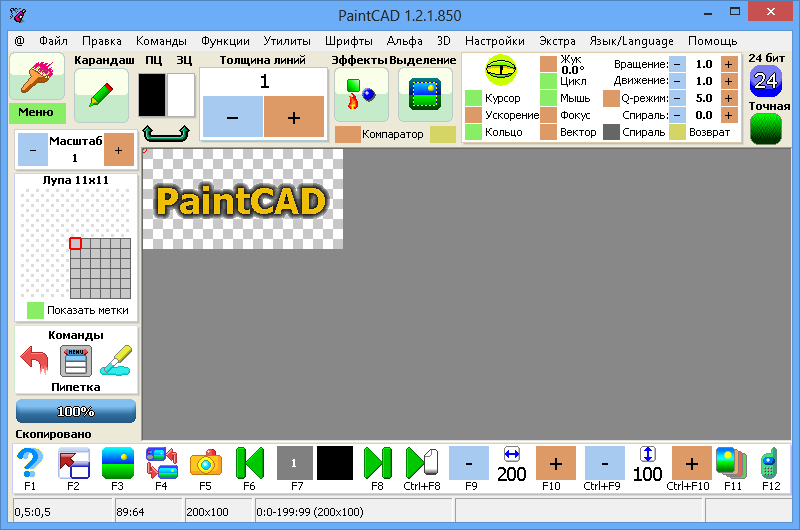
Task: Toggle the Мышь option
Action: click(x=548, y=98)
